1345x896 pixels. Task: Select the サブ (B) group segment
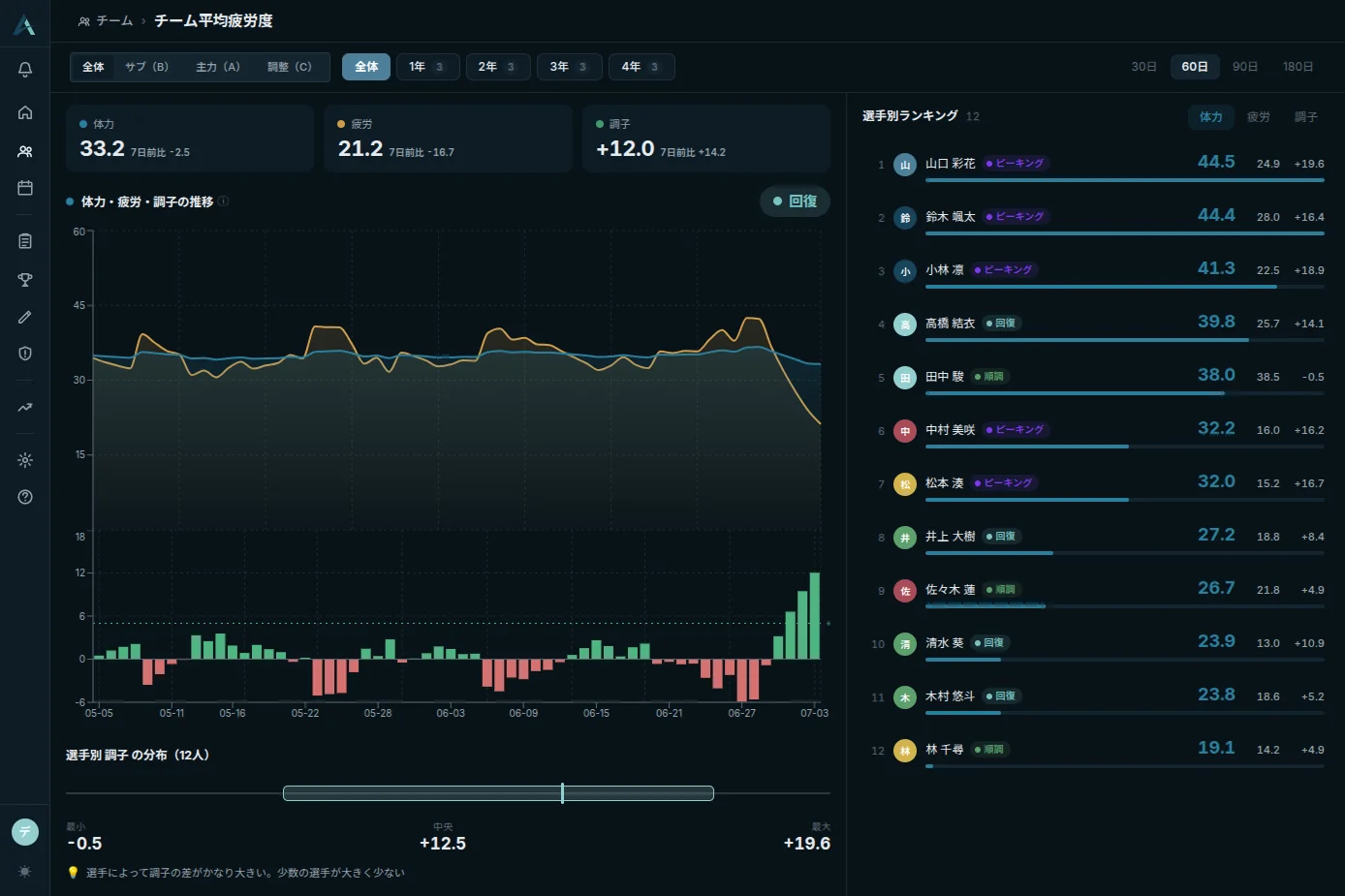[147, 67]
